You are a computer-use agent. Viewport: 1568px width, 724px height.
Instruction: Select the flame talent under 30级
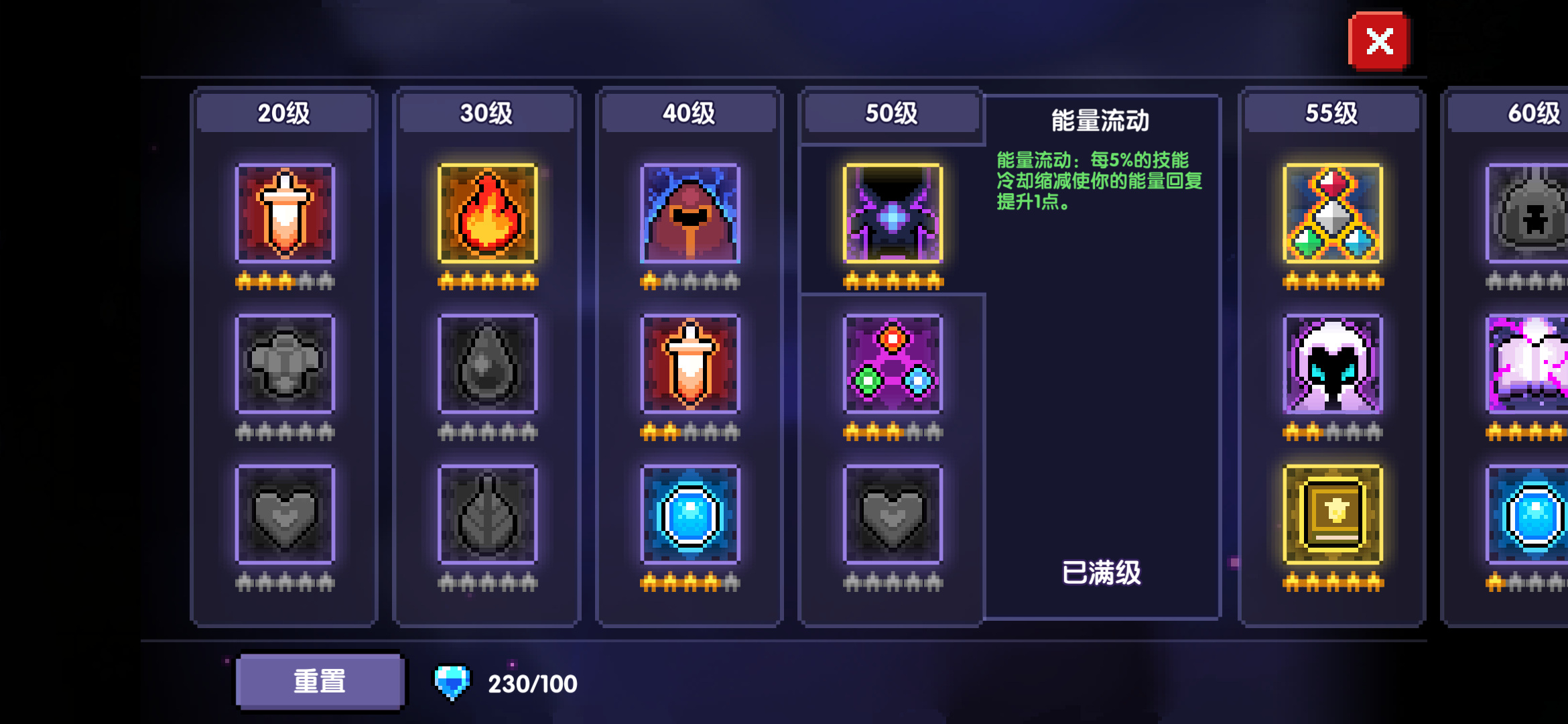tap(487, 213)
